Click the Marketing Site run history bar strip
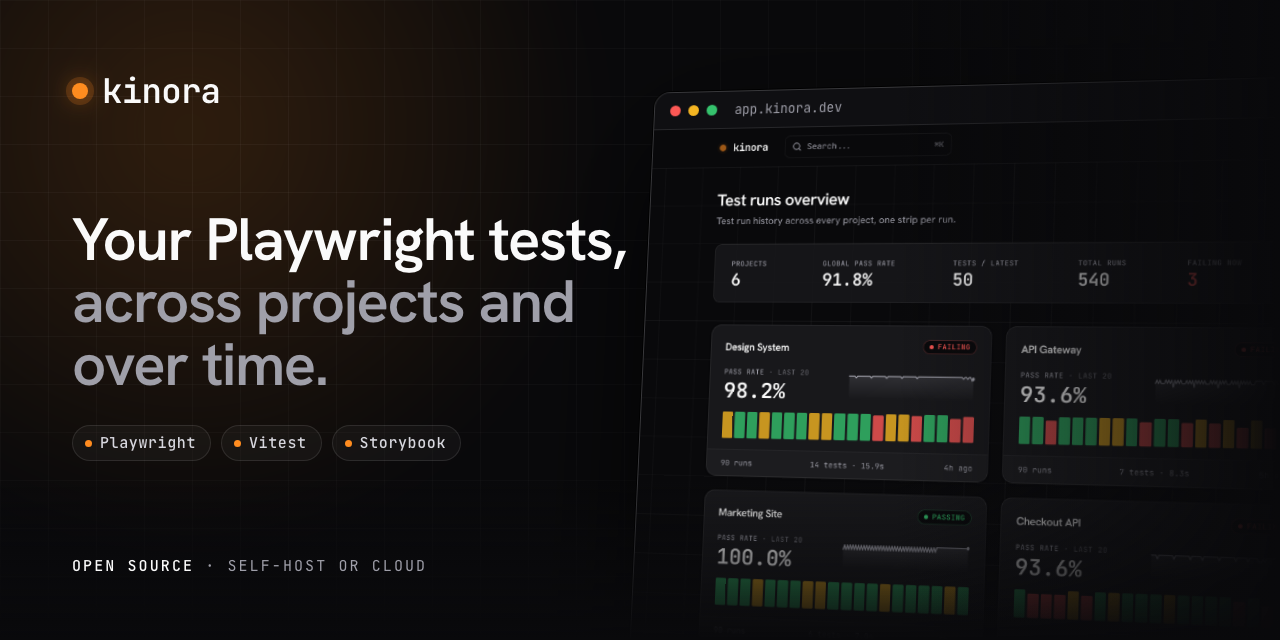Viewport: 1280px width, 640px height. tap(842, 595)
